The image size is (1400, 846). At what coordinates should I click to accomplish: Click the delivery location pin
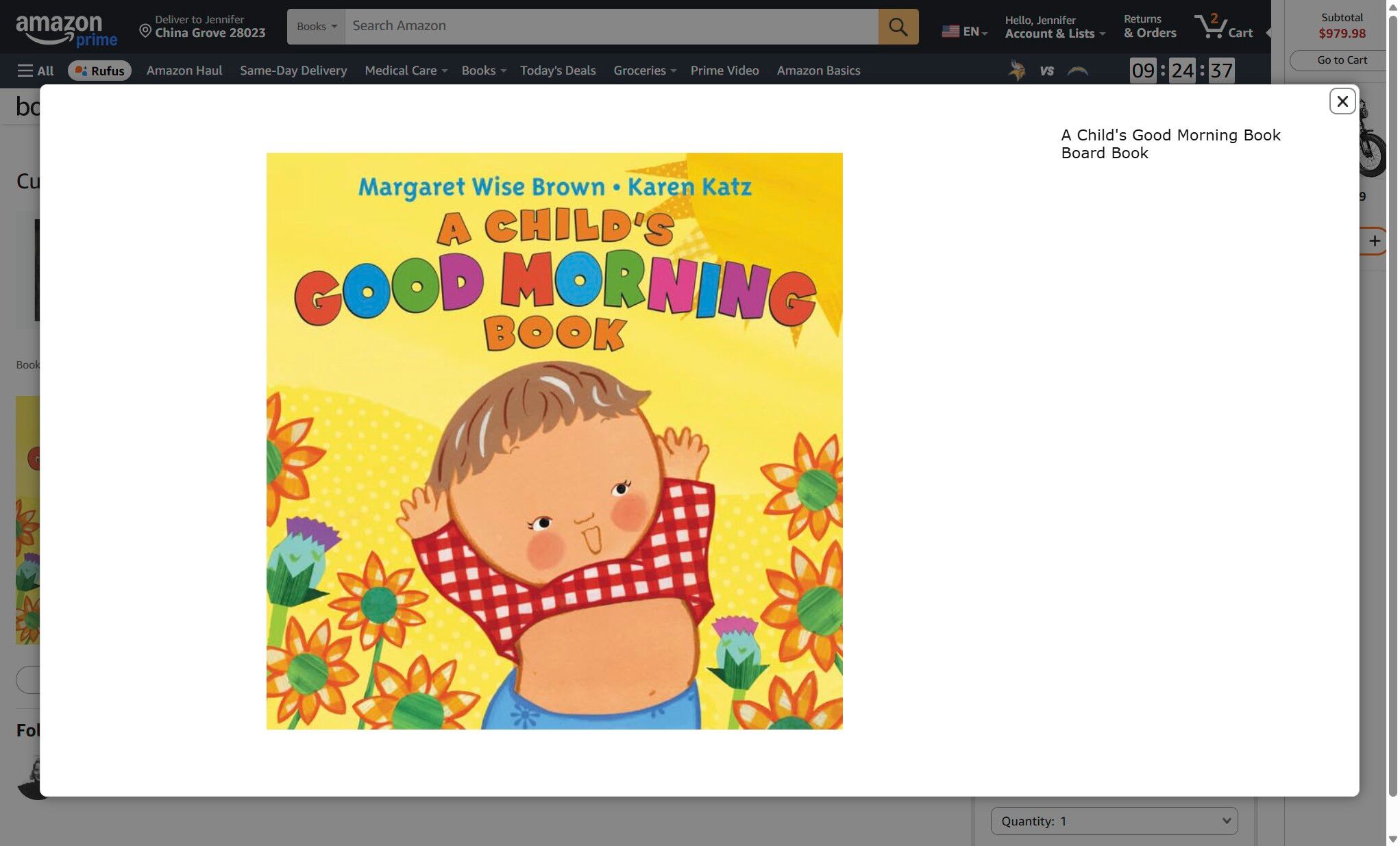click(x=145, y=31)
